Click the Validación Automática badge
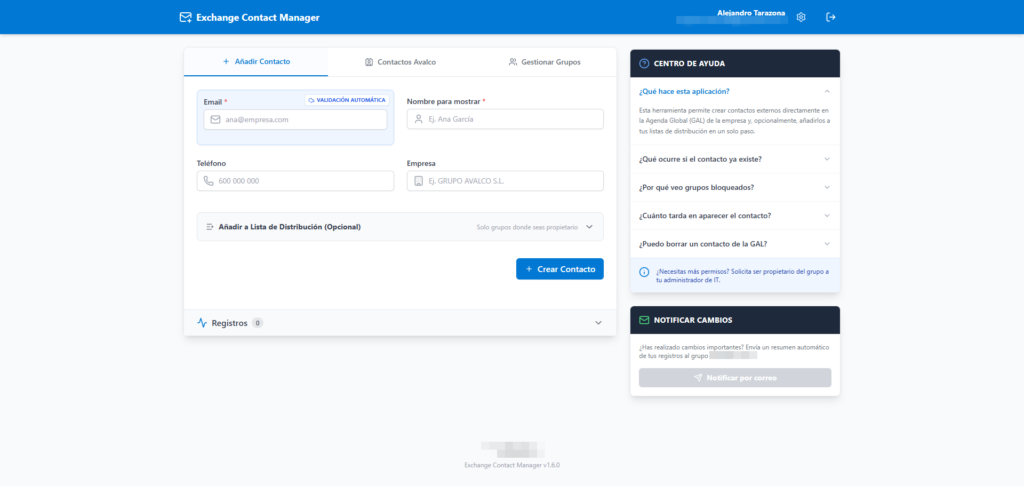 pyautogui.click(x=346, y=100)
